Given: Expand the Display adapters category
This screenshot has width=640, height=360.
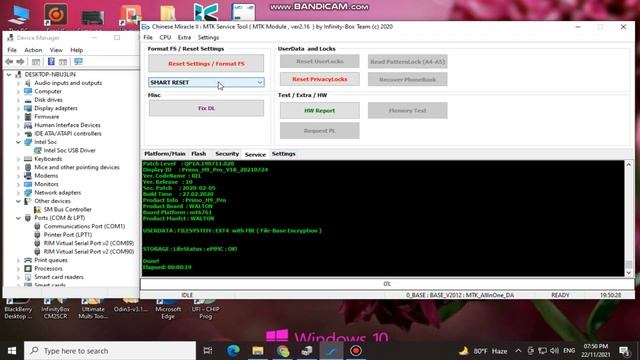Looking at the screenshot, I should (x=18, y=108).
